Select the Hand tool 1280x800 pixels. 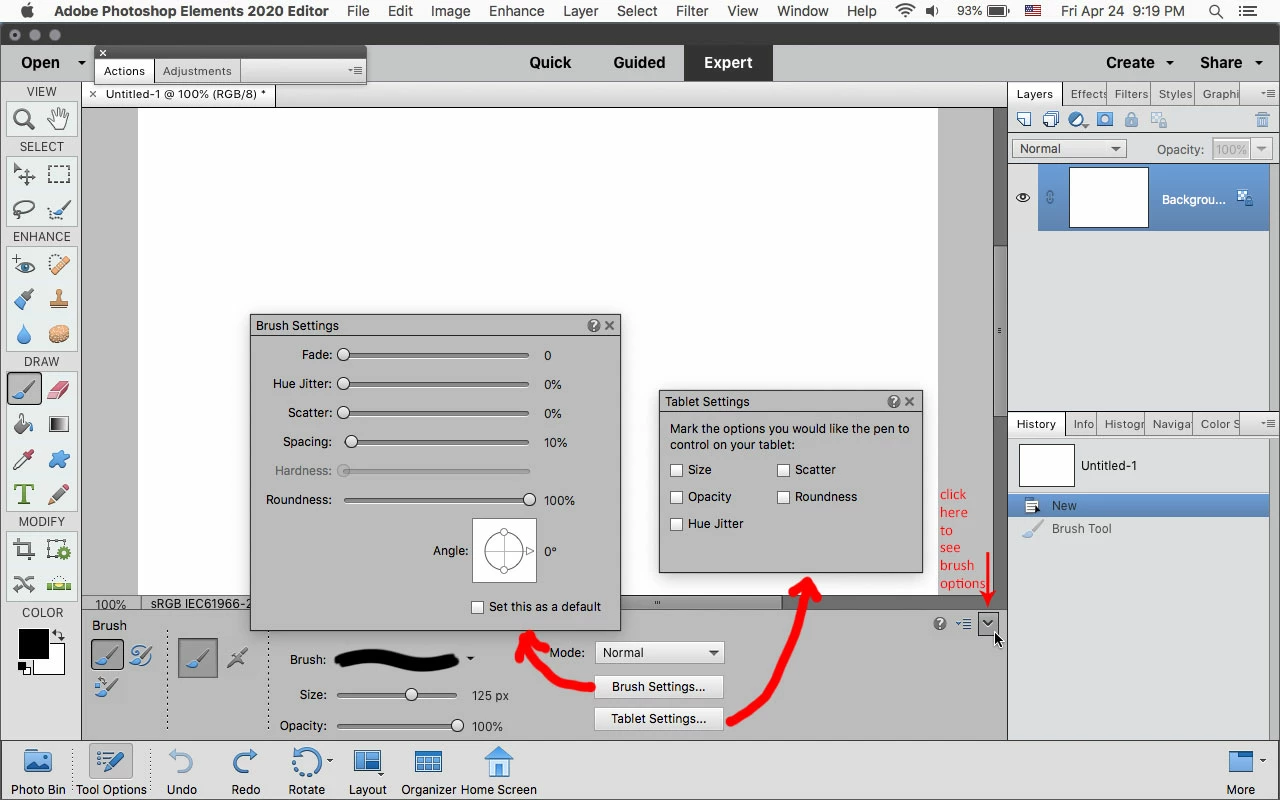point(59,119)
